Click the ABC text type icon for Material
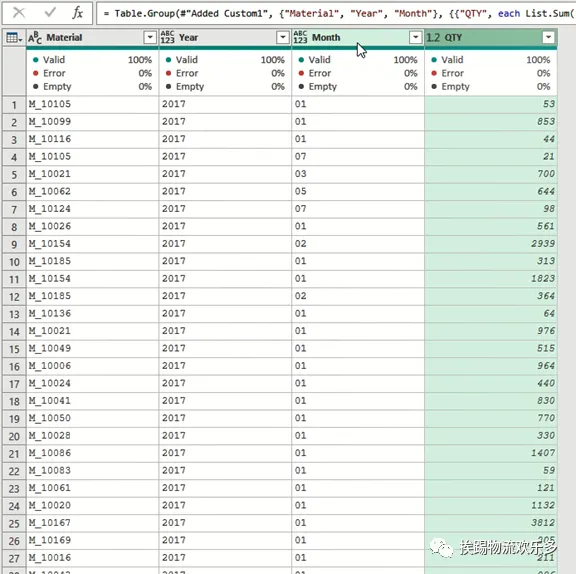 coord(35,37)
